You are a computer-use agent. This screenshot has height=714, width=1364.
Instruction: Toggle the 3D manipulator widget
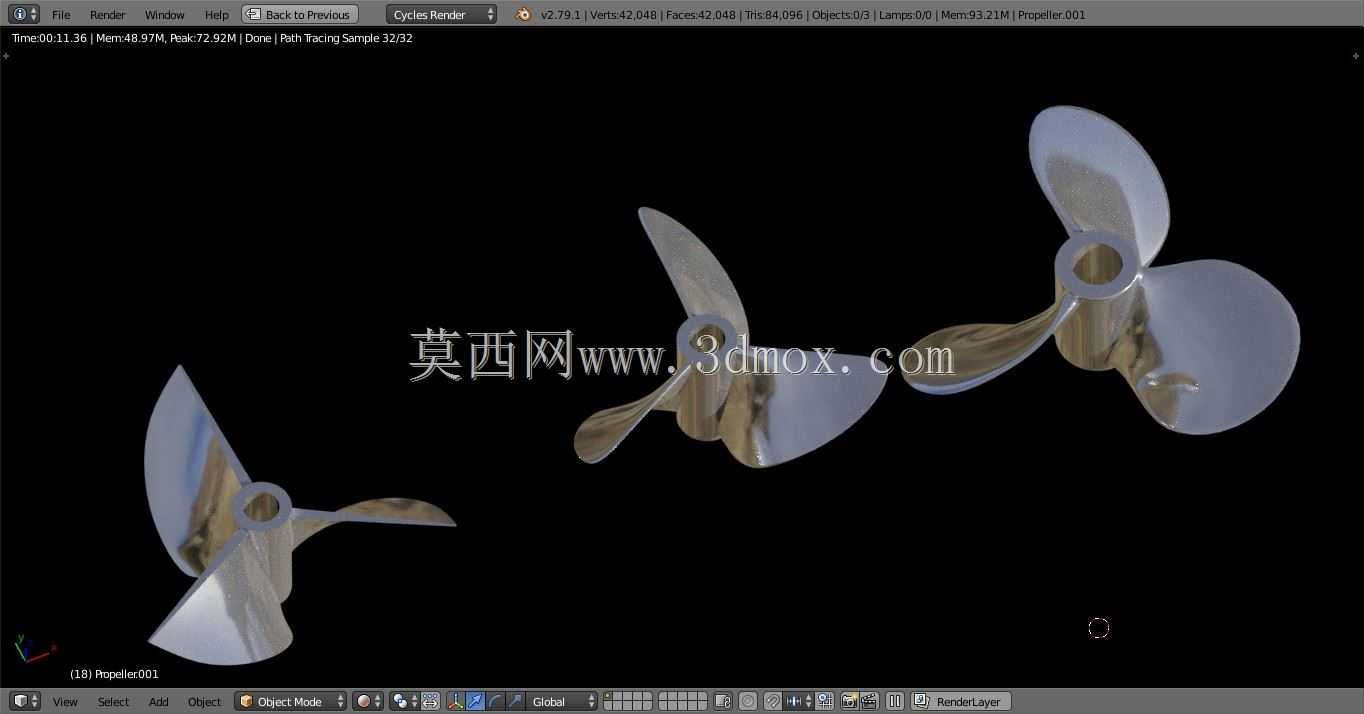point(456,702)
